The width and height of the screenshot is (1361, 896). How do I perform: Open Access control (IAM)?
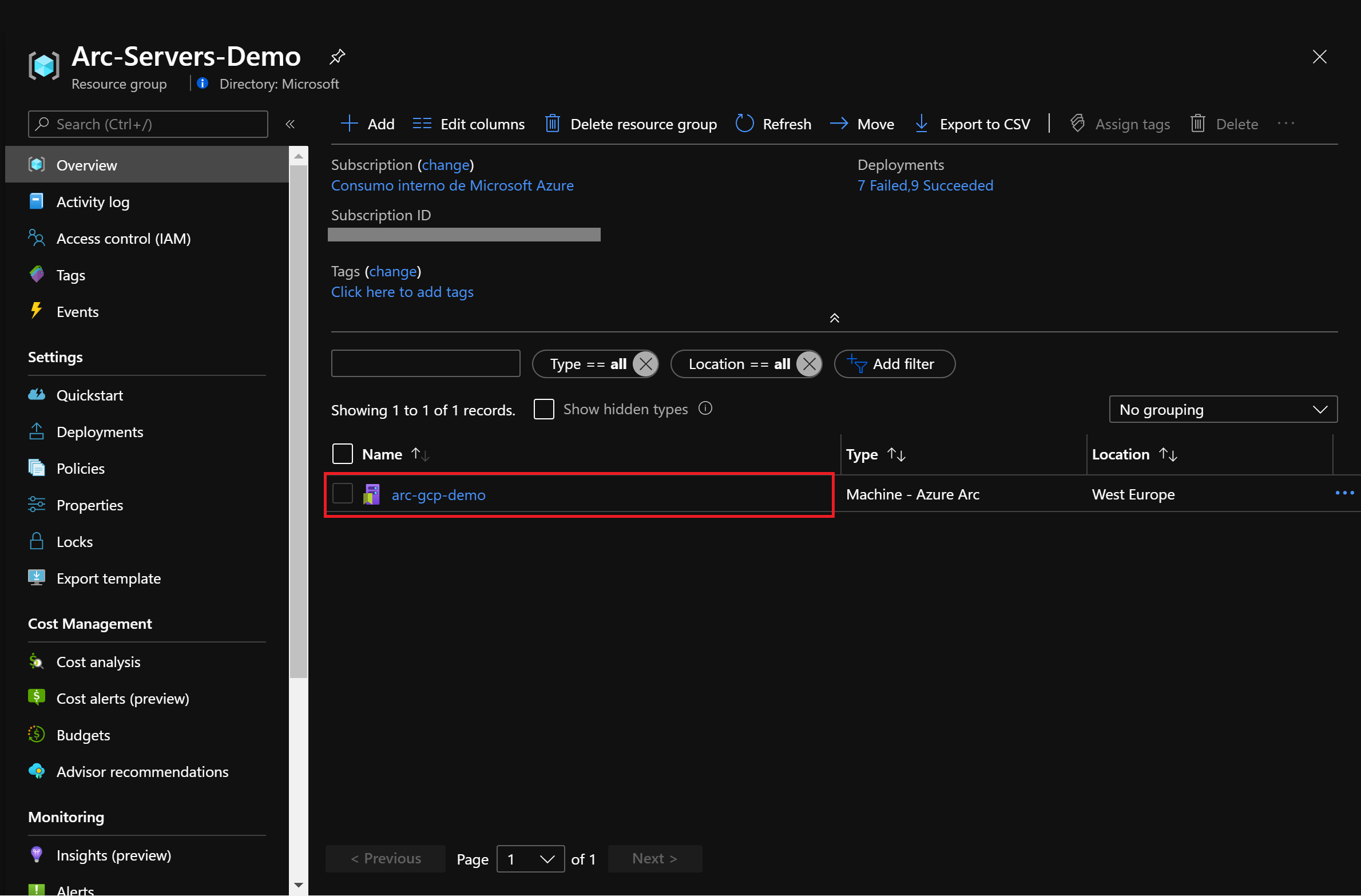coord(124,238)
